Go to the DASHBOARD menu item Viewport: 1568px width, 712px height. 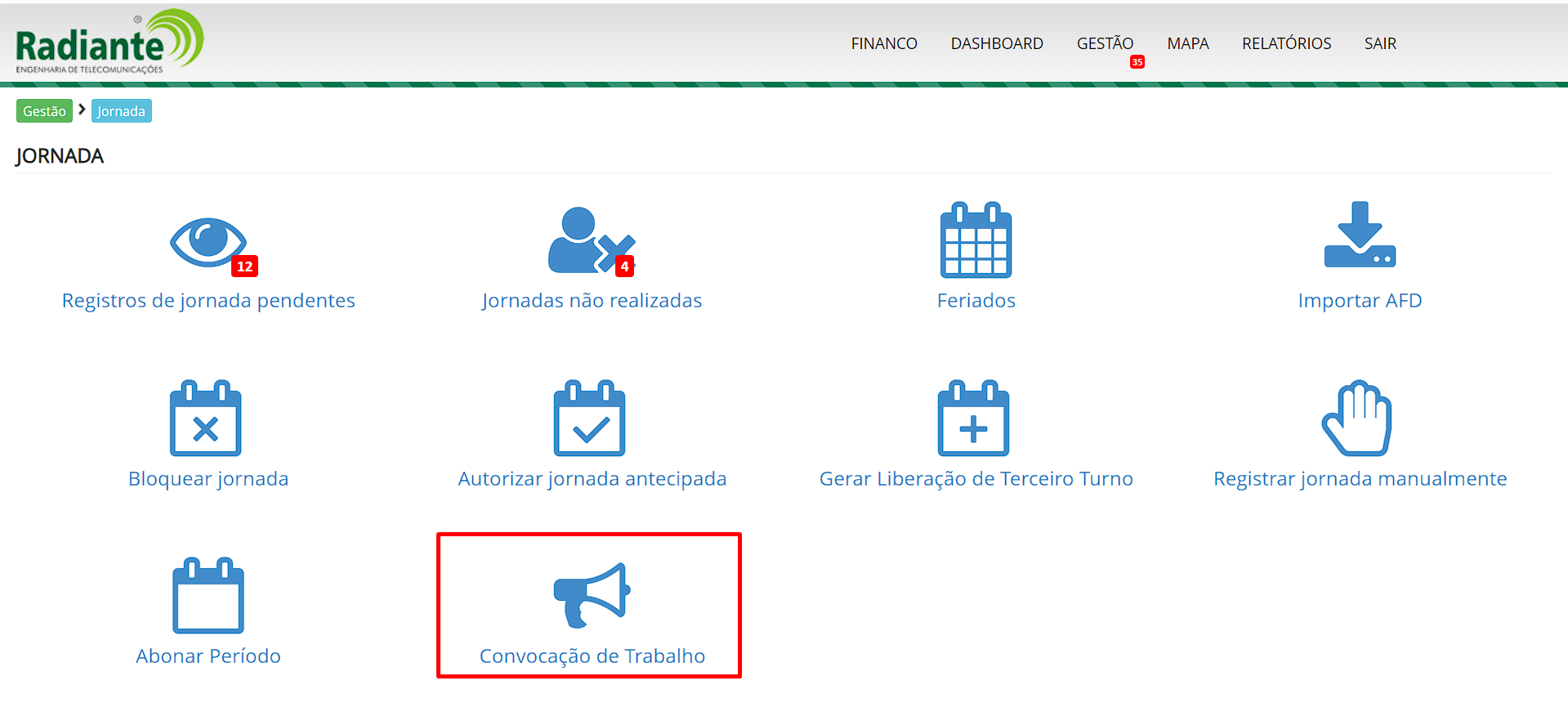click(997, 43)
